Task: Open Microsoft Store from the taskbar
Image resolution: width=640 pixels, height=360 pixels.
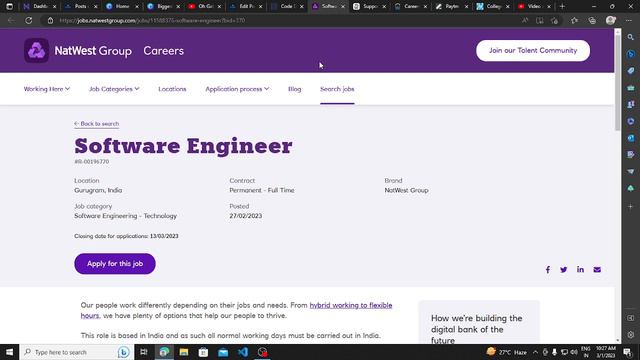Action: [x=203, y=352]
